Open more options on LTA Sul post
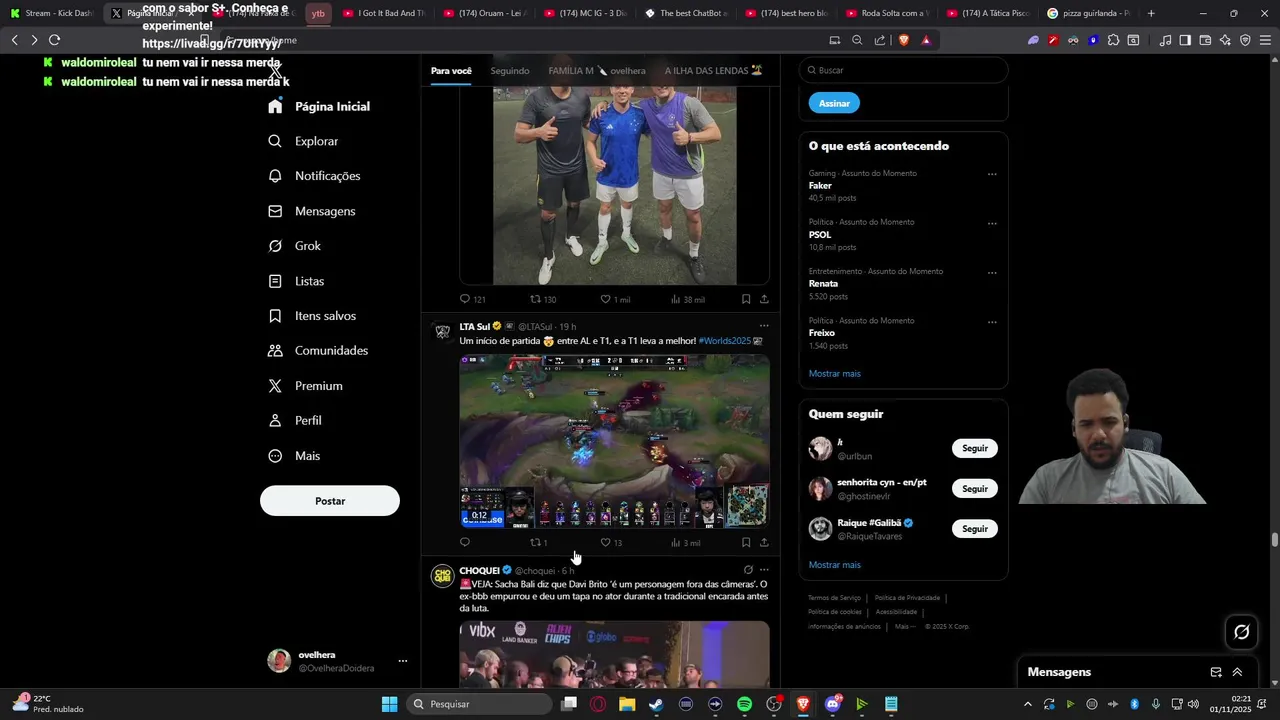The height and width of the screenshot is (720, 1280). (x=764, y=326)
